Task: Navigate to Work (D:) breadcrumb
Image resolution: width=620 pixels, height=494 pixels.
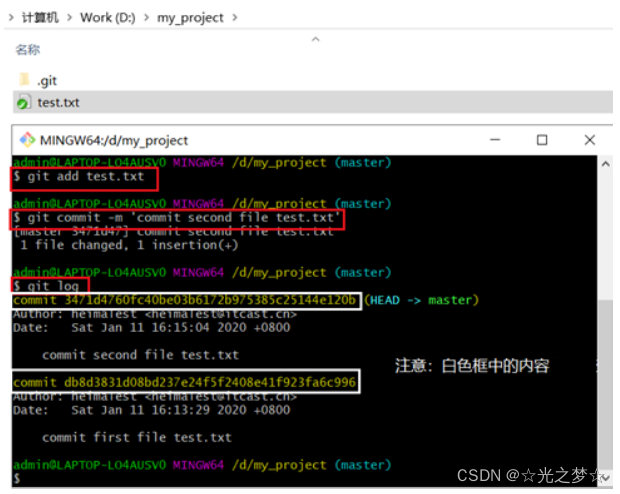Action: tap(108, 17)
